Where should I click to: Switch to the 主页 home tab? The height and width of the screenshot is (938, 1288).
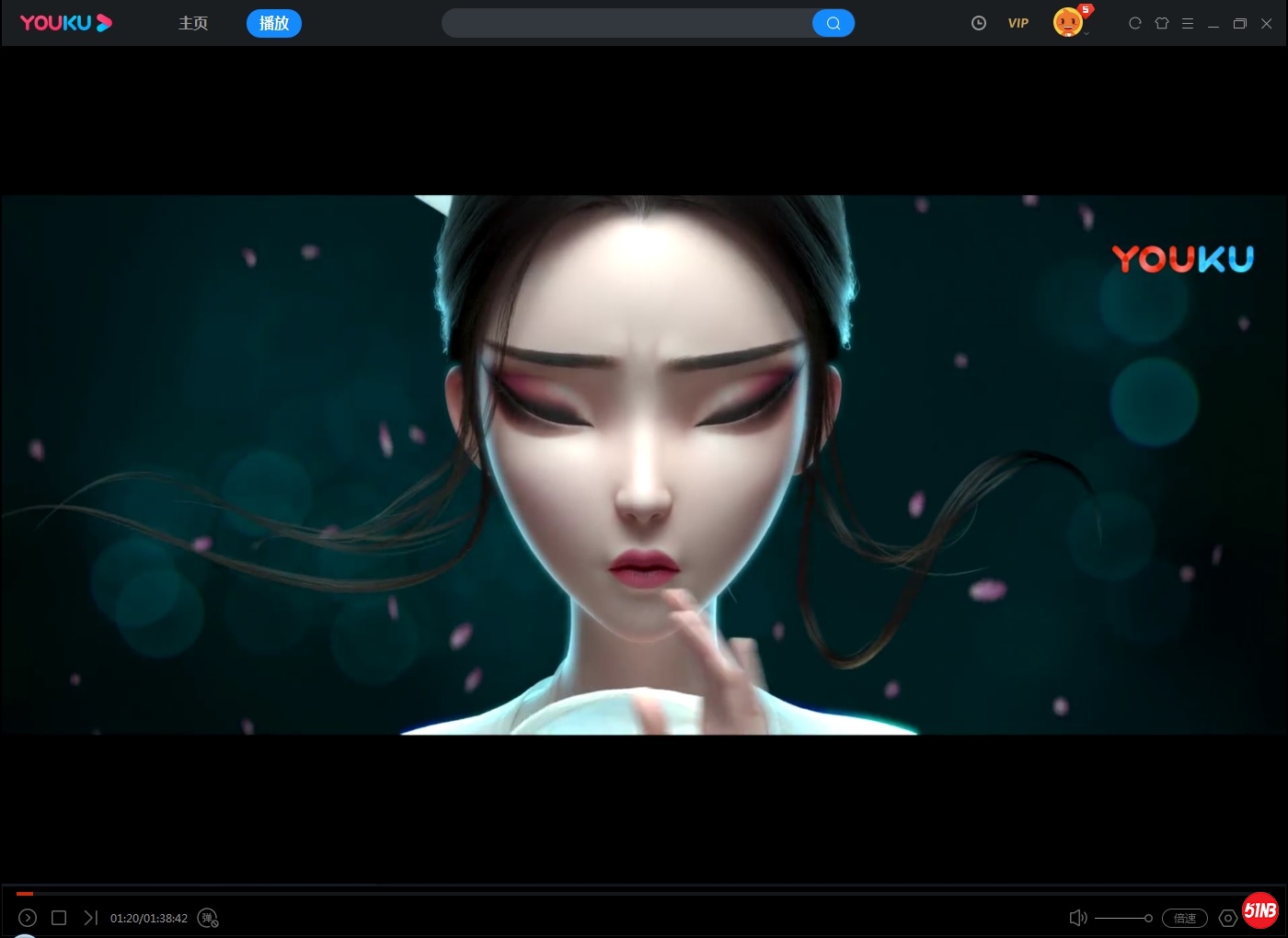click(193, 23)
